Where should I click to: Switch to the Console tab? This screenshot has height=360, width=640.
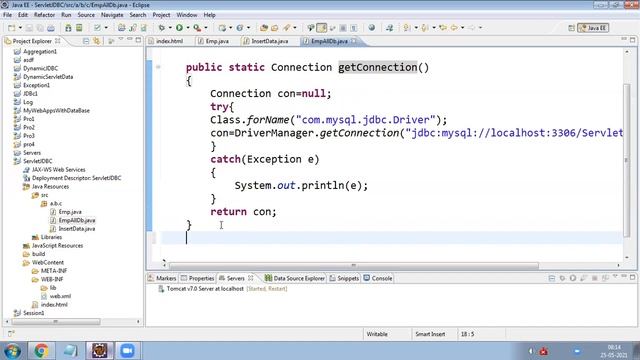click(378, 278)
